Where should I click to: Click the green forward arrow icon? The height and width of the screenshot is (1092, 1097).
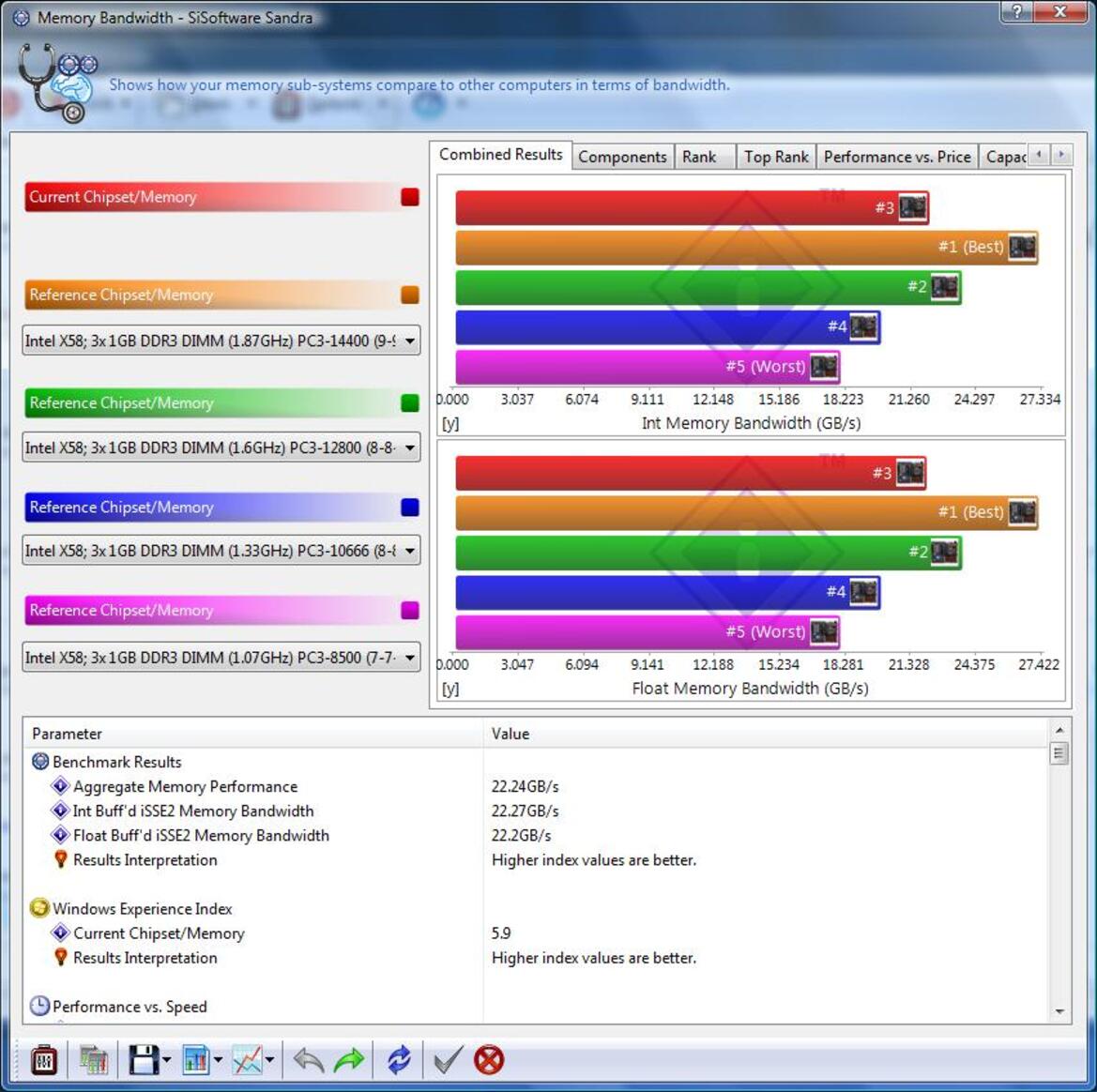click(x=349, y=1060)
